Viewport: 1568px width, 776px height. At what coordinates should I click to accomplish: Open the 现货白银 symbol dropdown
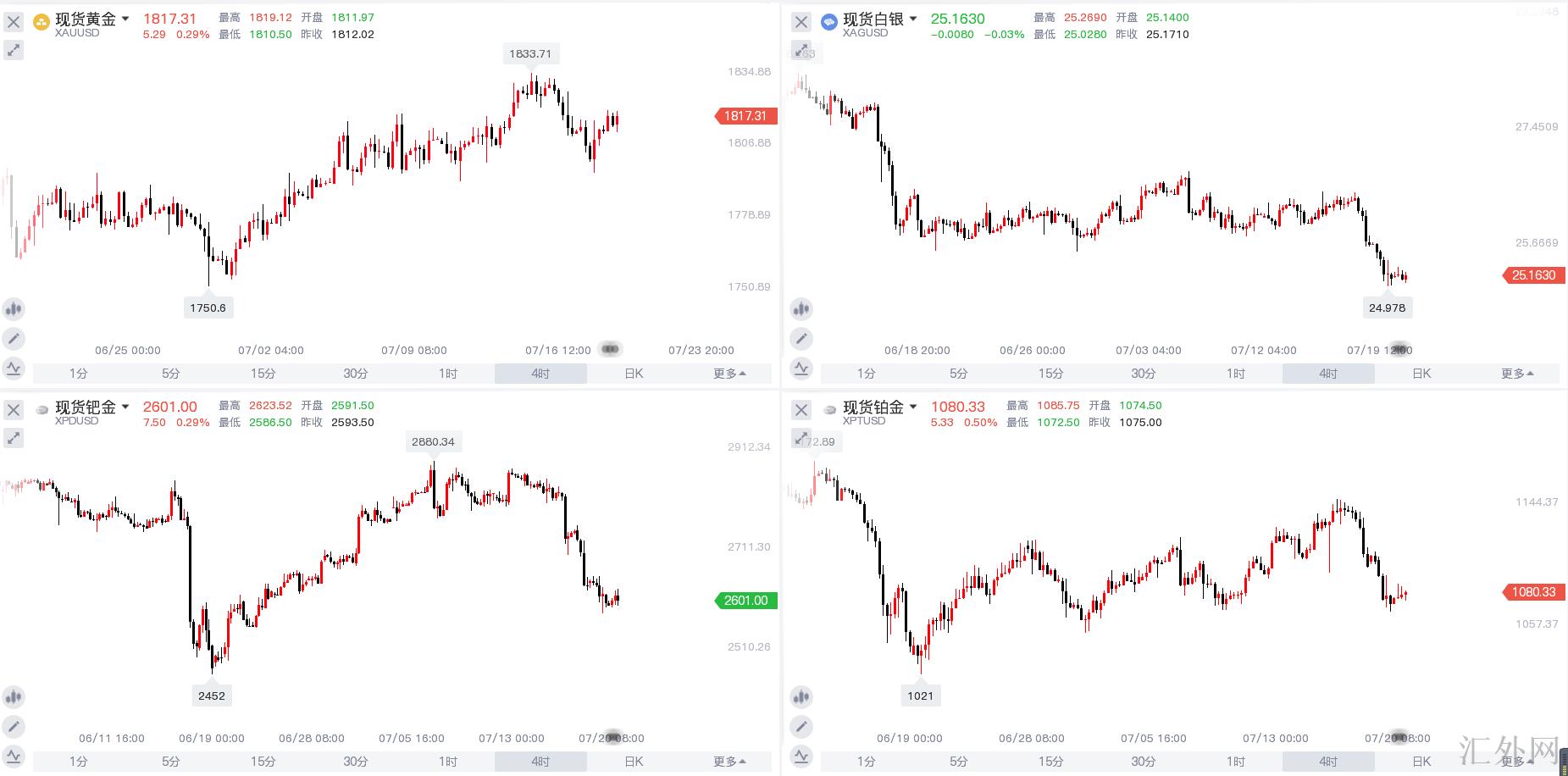[913, 19]
